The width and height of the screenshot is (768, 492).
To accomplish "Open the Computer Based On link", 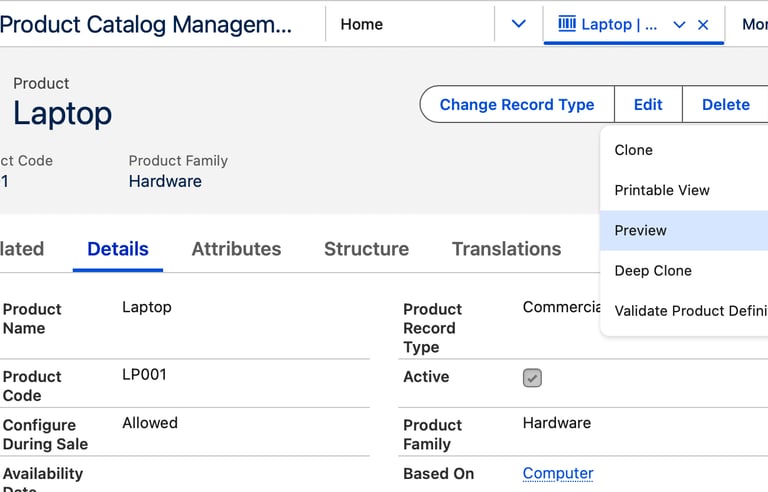I will (557, 473).
